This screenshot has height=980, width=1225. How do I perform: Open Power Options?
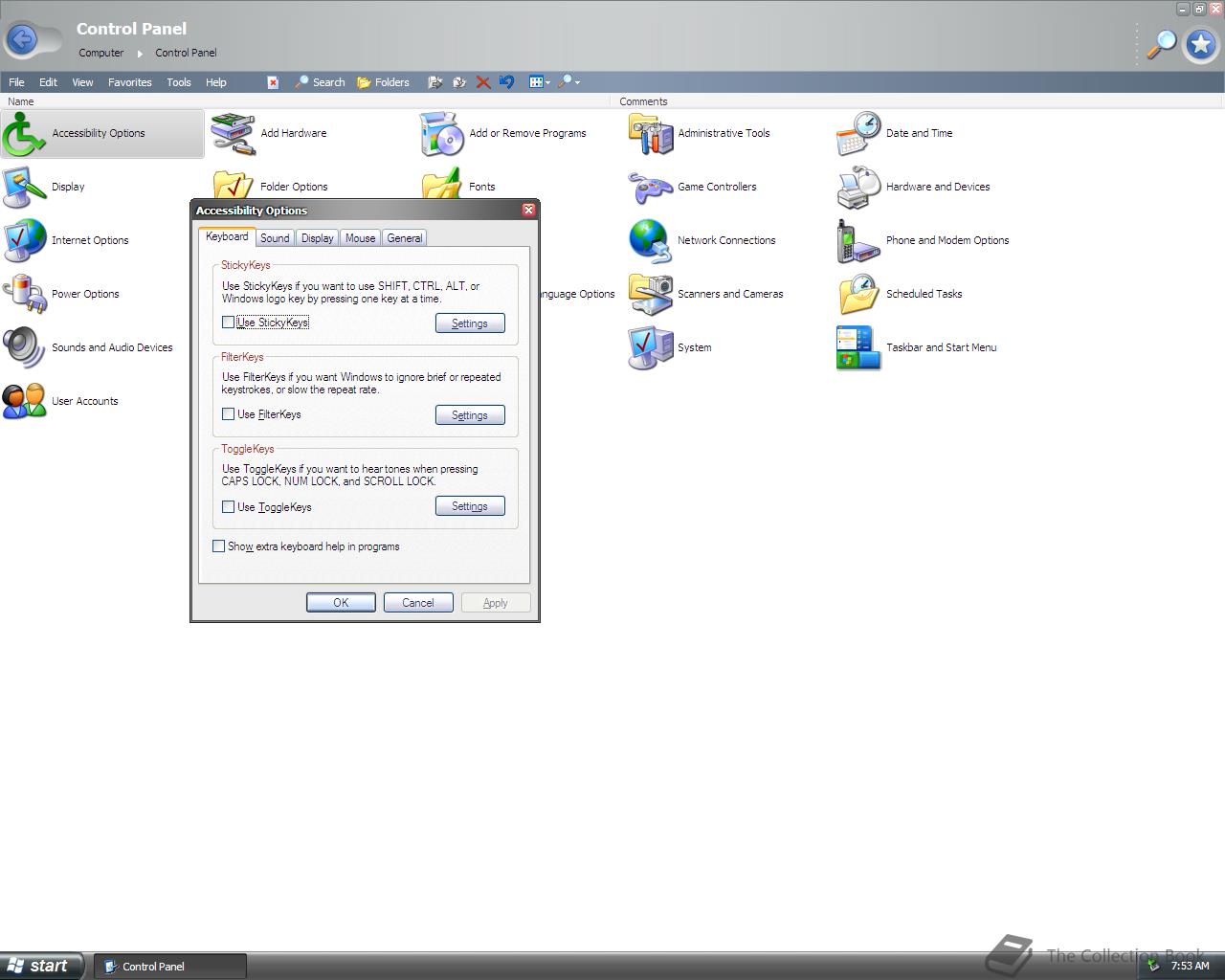(60, 294)
